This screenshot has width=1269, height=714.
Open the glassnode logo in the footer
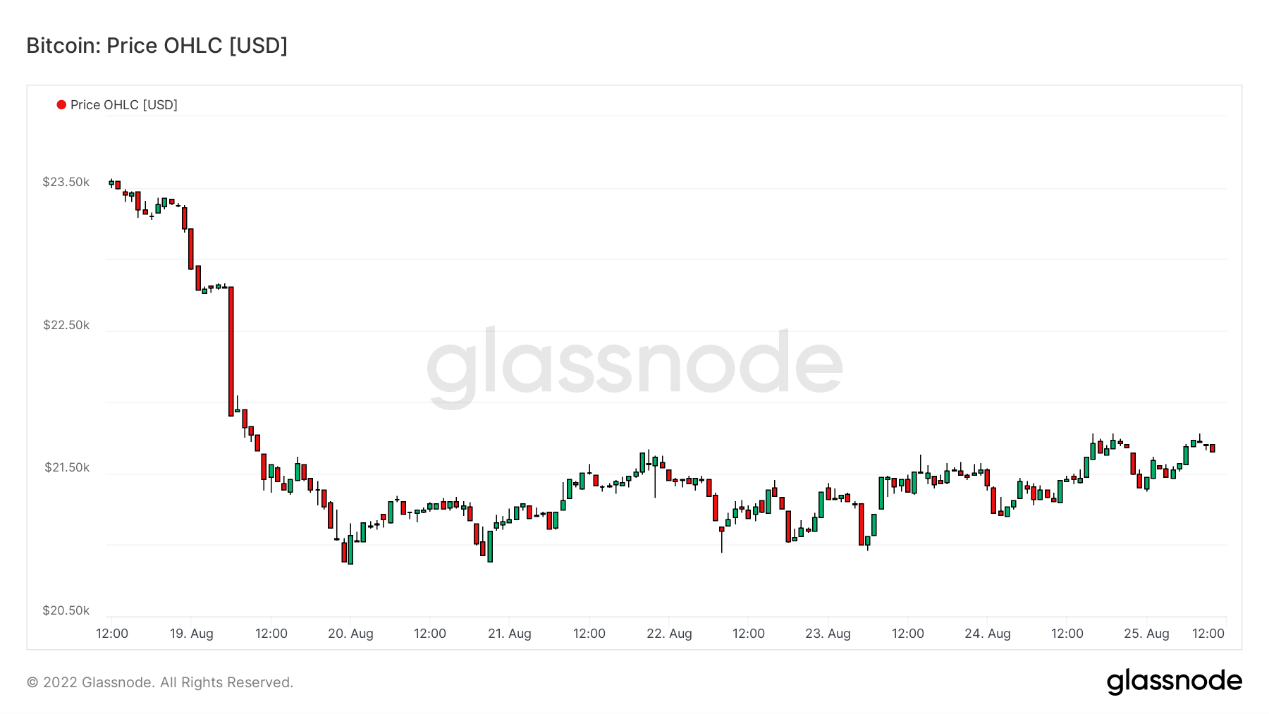[x=1174, y=682]
